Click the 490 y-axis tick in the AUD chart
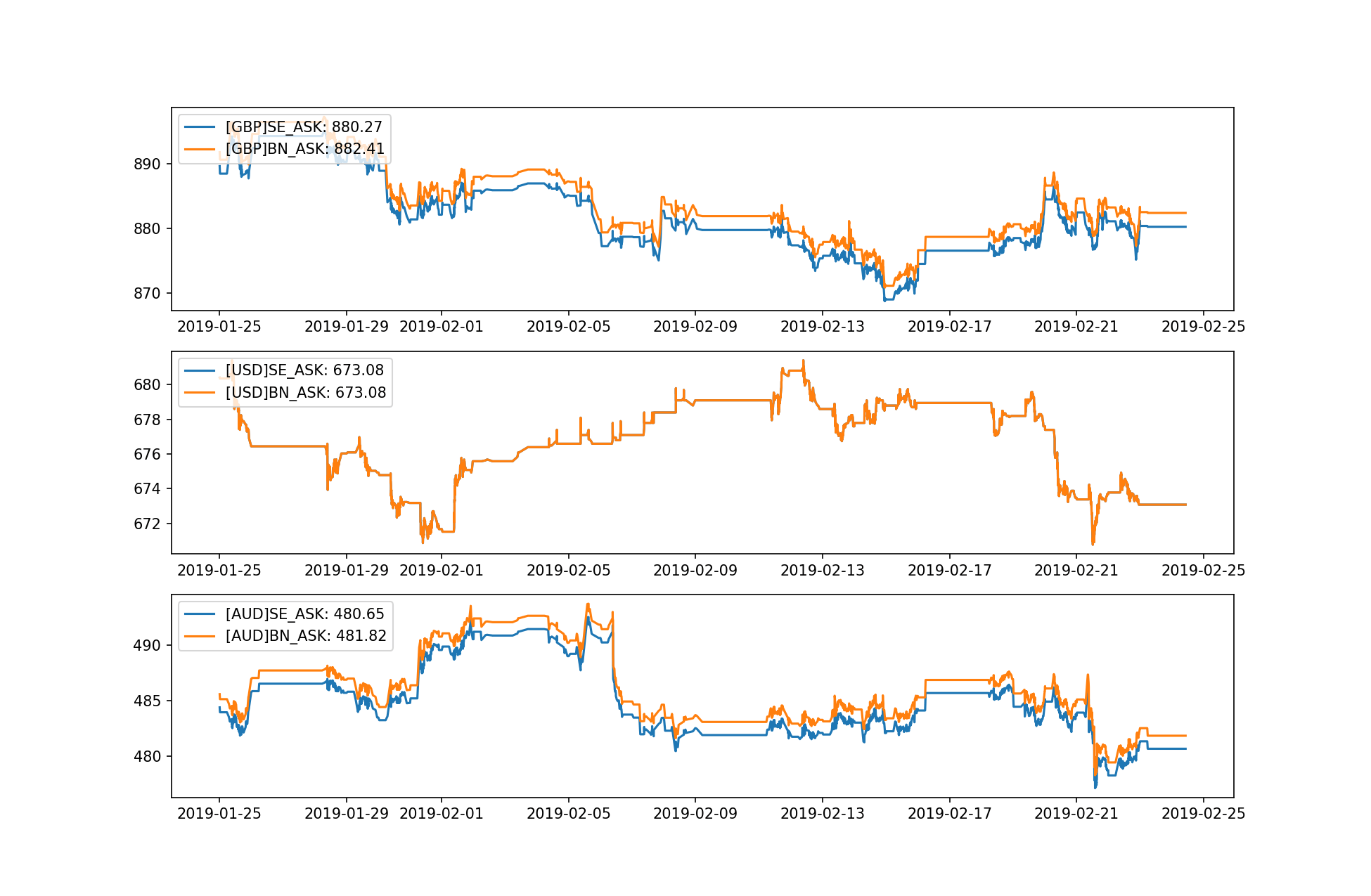The width and height of the screenshot is (1371, 896). (x=147, y=646)
